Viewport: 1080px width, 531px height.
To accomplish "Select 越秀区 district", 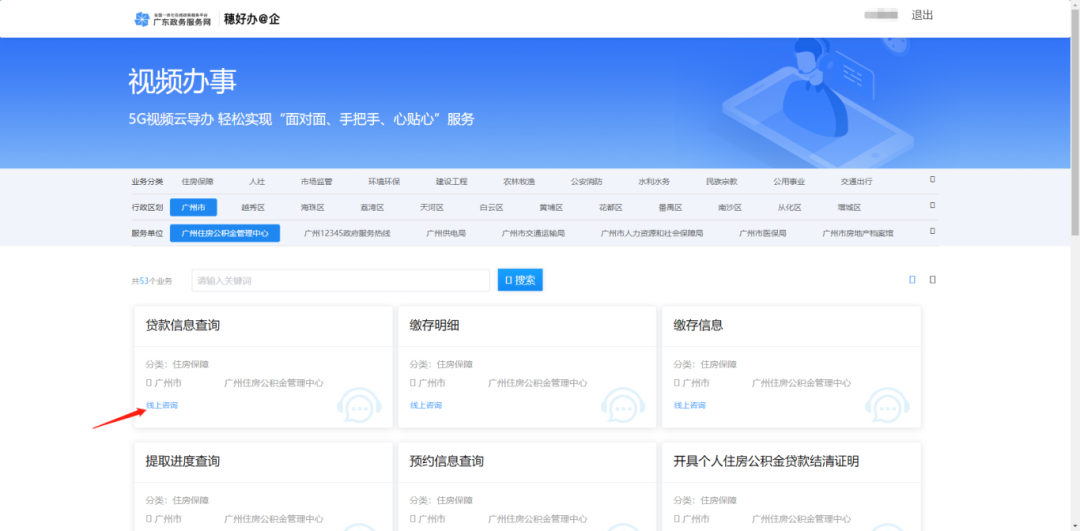I will point(253,207).
